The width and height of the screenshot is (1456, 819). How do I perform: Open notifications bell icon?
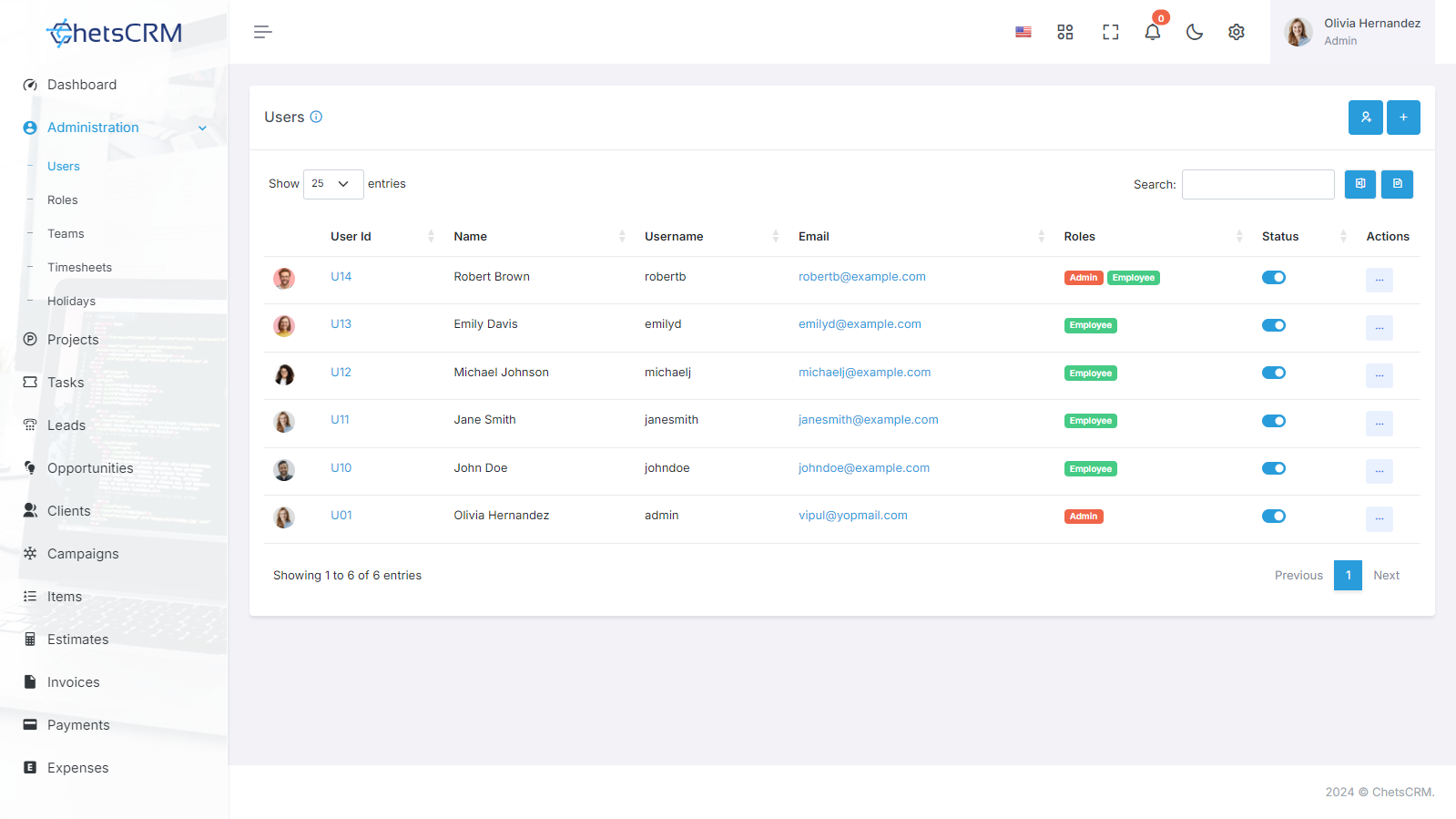pos(1153,32)
